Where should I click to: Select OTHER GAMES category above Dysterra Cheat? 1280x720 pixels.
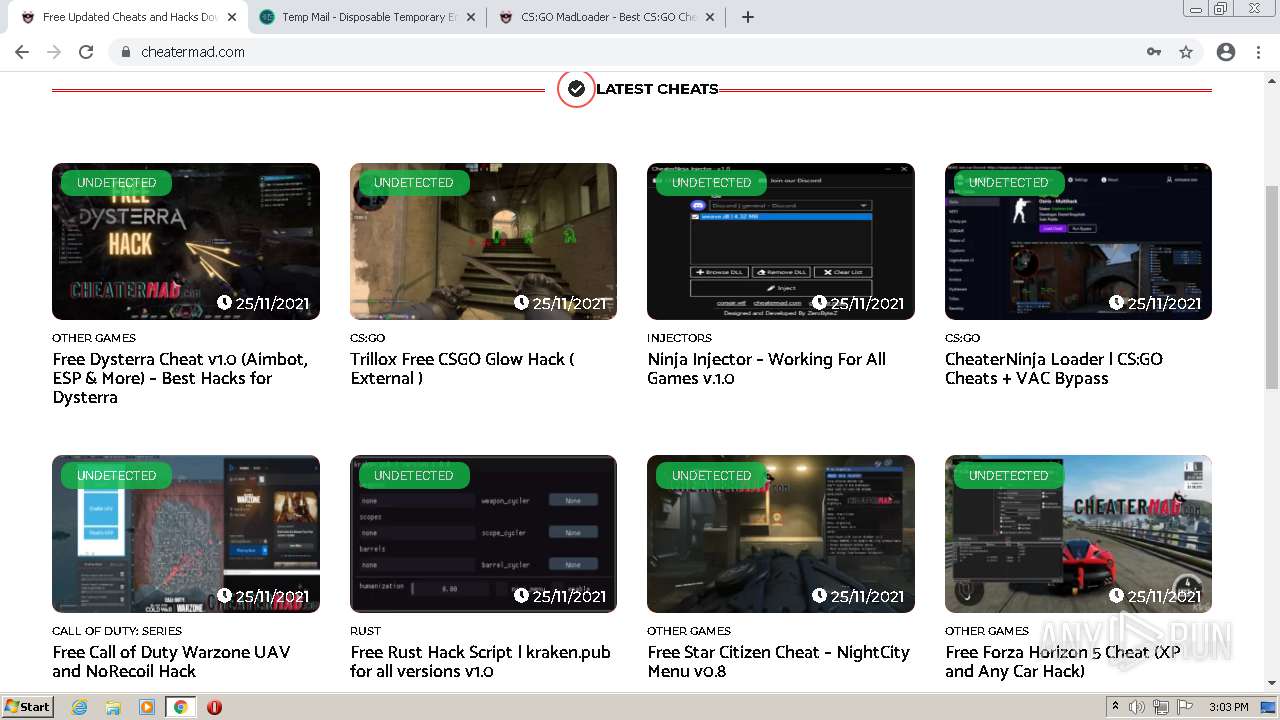(x=94, y=338)
